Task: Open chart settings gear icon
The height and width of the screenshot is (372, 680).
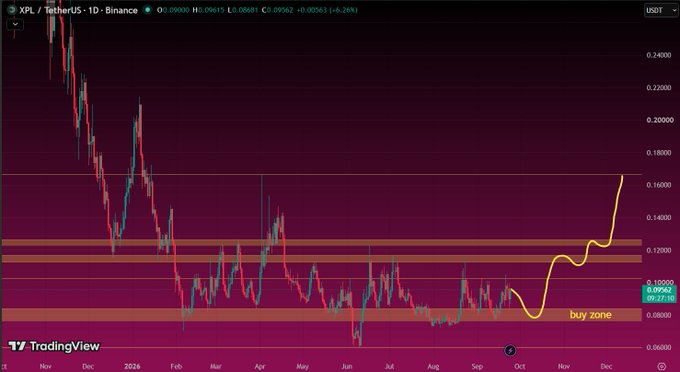Action: (x=661, y=366)
